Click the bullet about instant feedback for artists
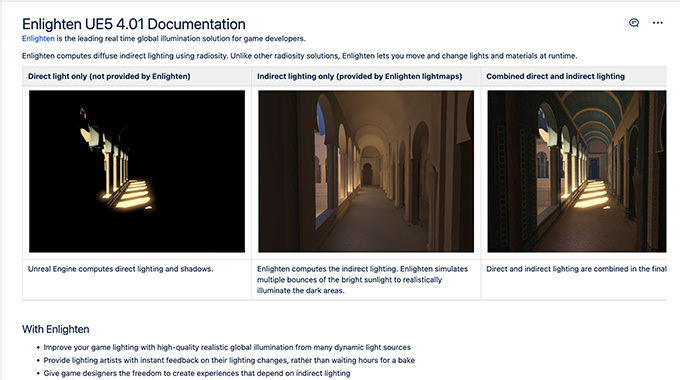 point(229,360)
